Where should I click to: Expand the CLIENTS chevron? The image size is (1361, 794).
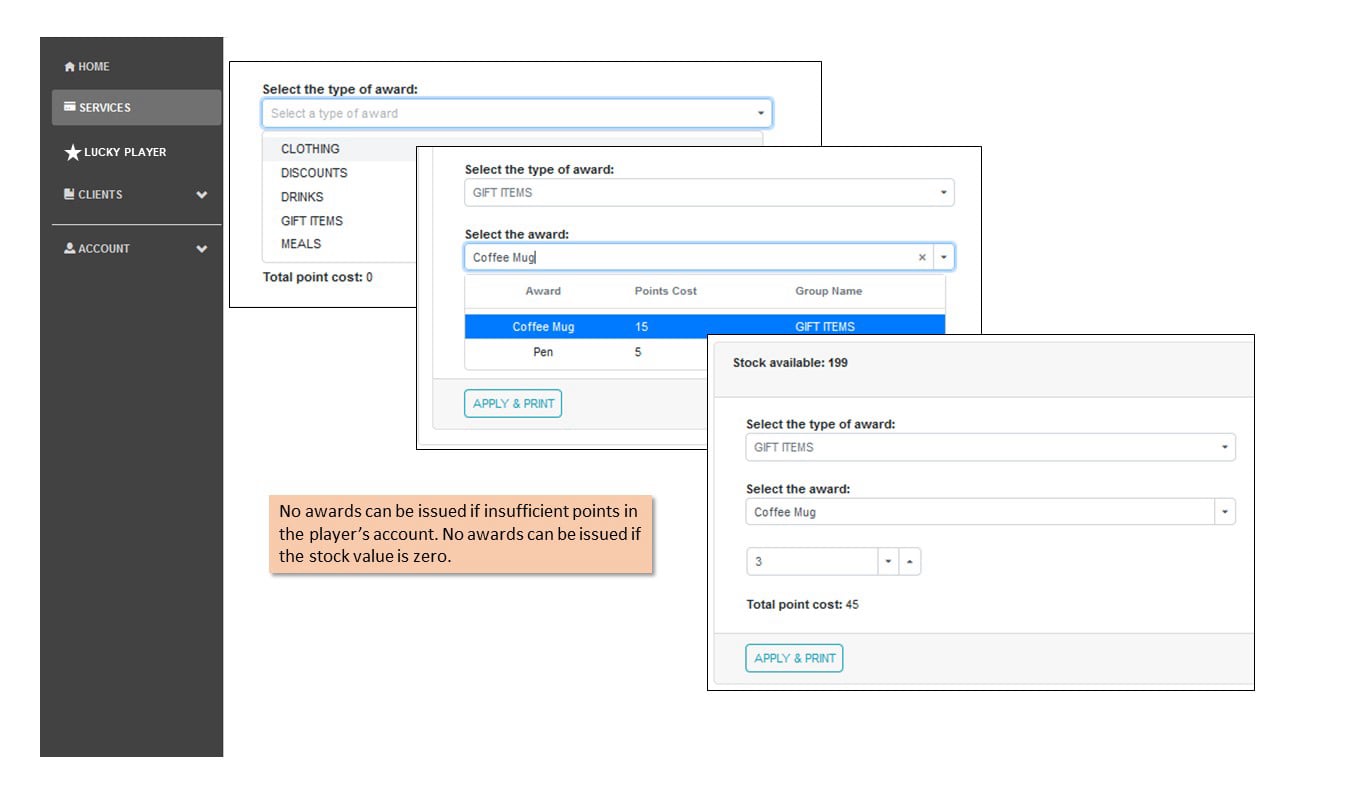click(202, 195)
